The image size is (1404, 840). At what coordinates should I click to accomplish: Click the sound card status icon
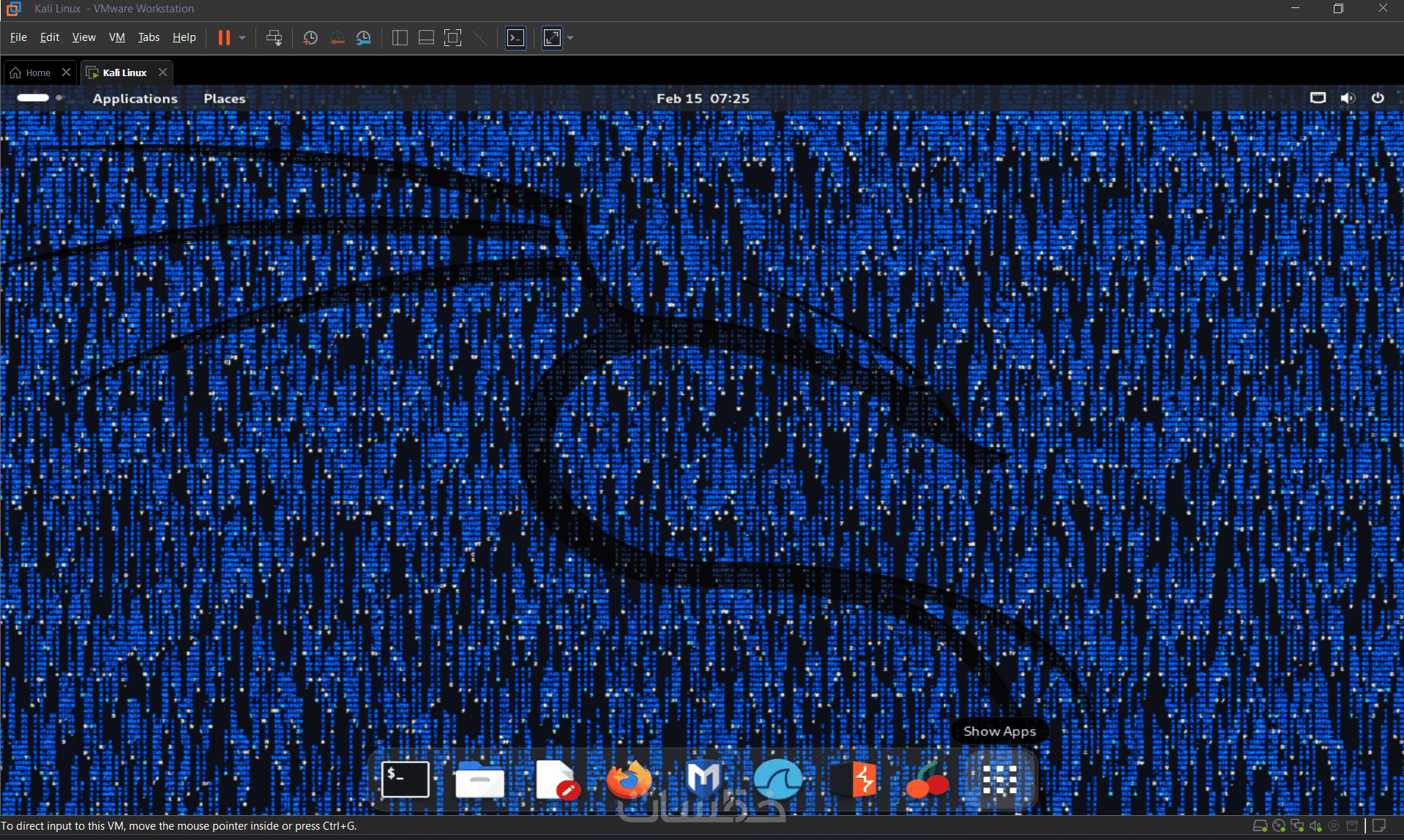coord(1315,826)
